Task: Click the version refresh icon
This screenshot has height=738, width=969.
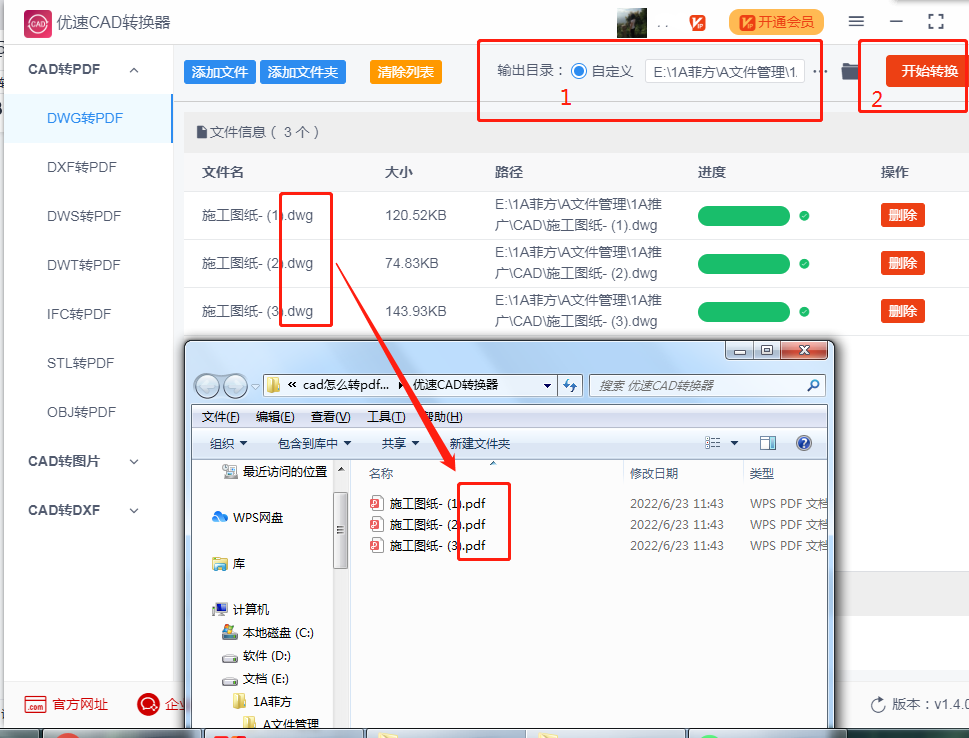Action: click(x=878, y=704)
